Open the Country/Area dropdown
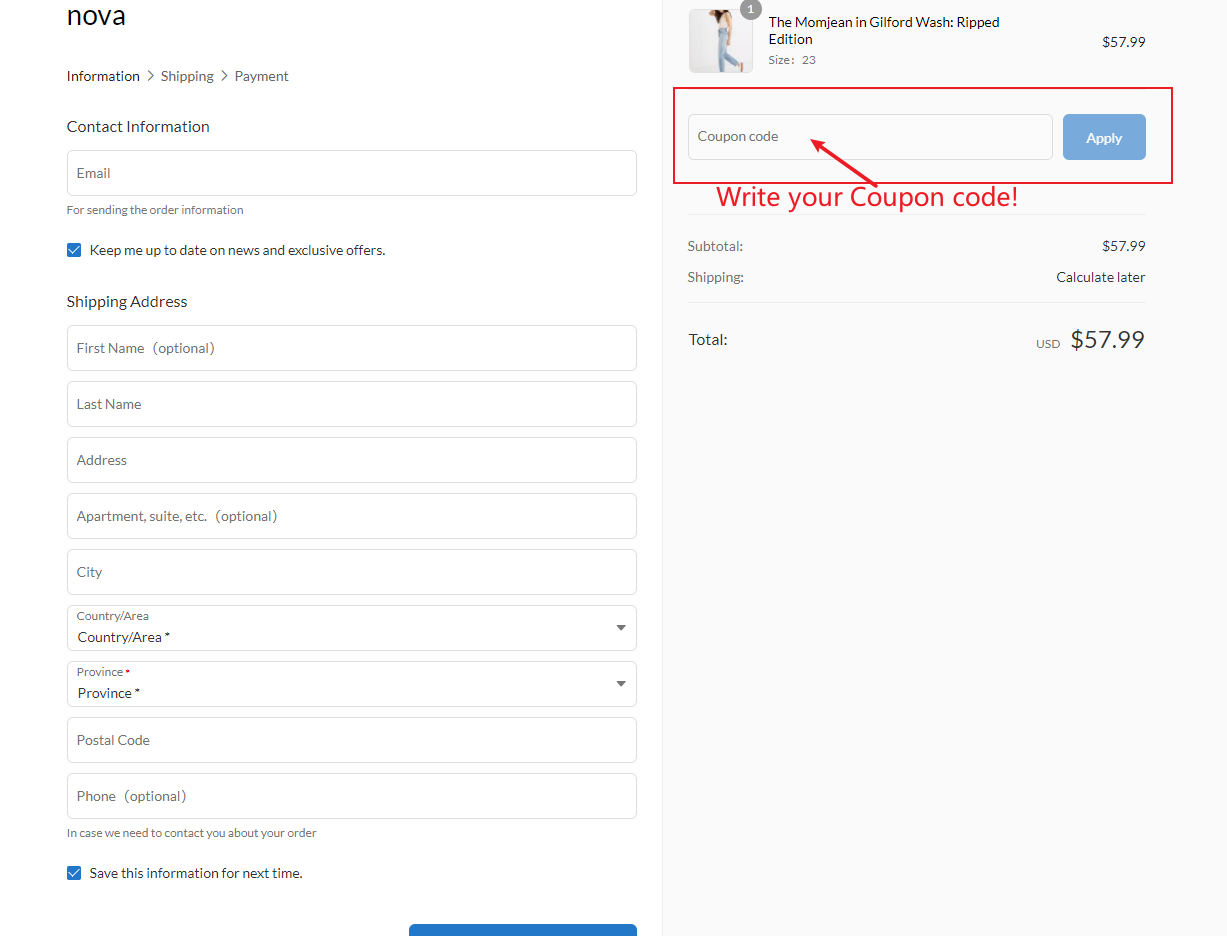The image size is (1227, 936). pyautogui.click(x=352, y=628)
